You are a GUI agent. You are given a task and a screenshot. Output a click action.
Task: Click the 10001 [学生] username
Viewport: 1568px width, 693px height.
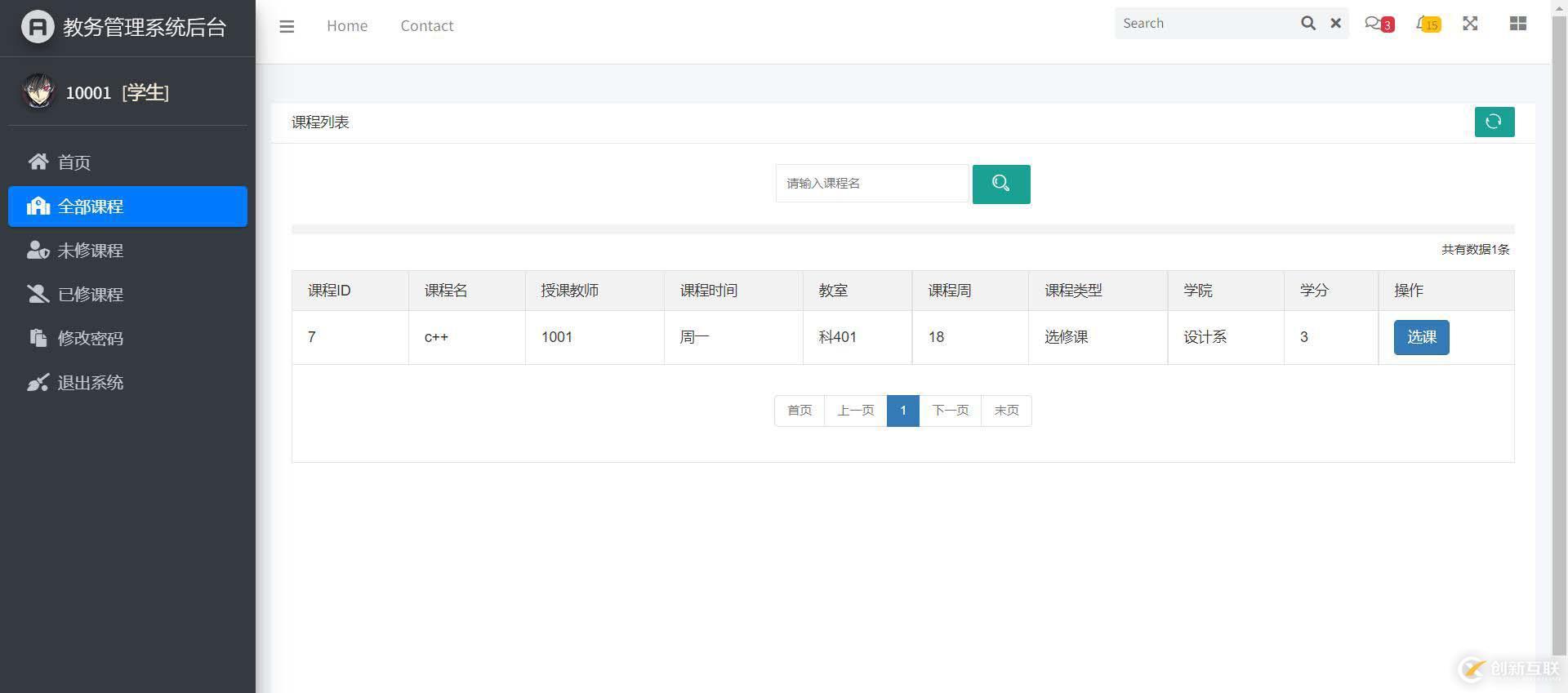pyautogui.click(x=117, y=92)
